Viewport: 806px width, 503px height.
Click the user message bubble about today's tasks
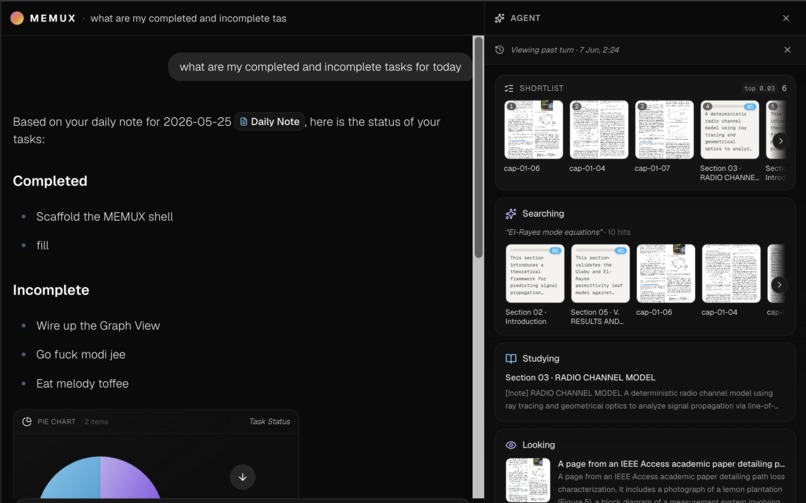320,67
